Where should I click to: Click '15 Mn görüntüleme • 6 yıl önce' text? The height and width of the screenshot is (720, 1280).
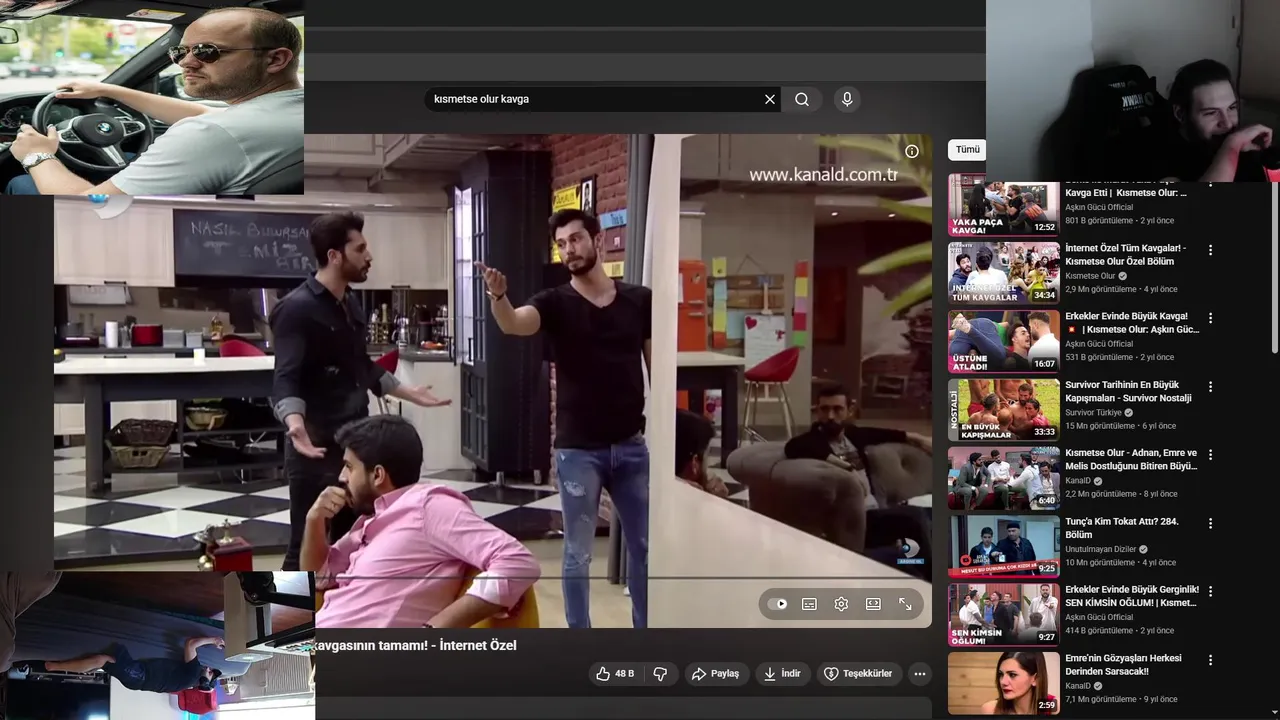(x=1121, y=426)
